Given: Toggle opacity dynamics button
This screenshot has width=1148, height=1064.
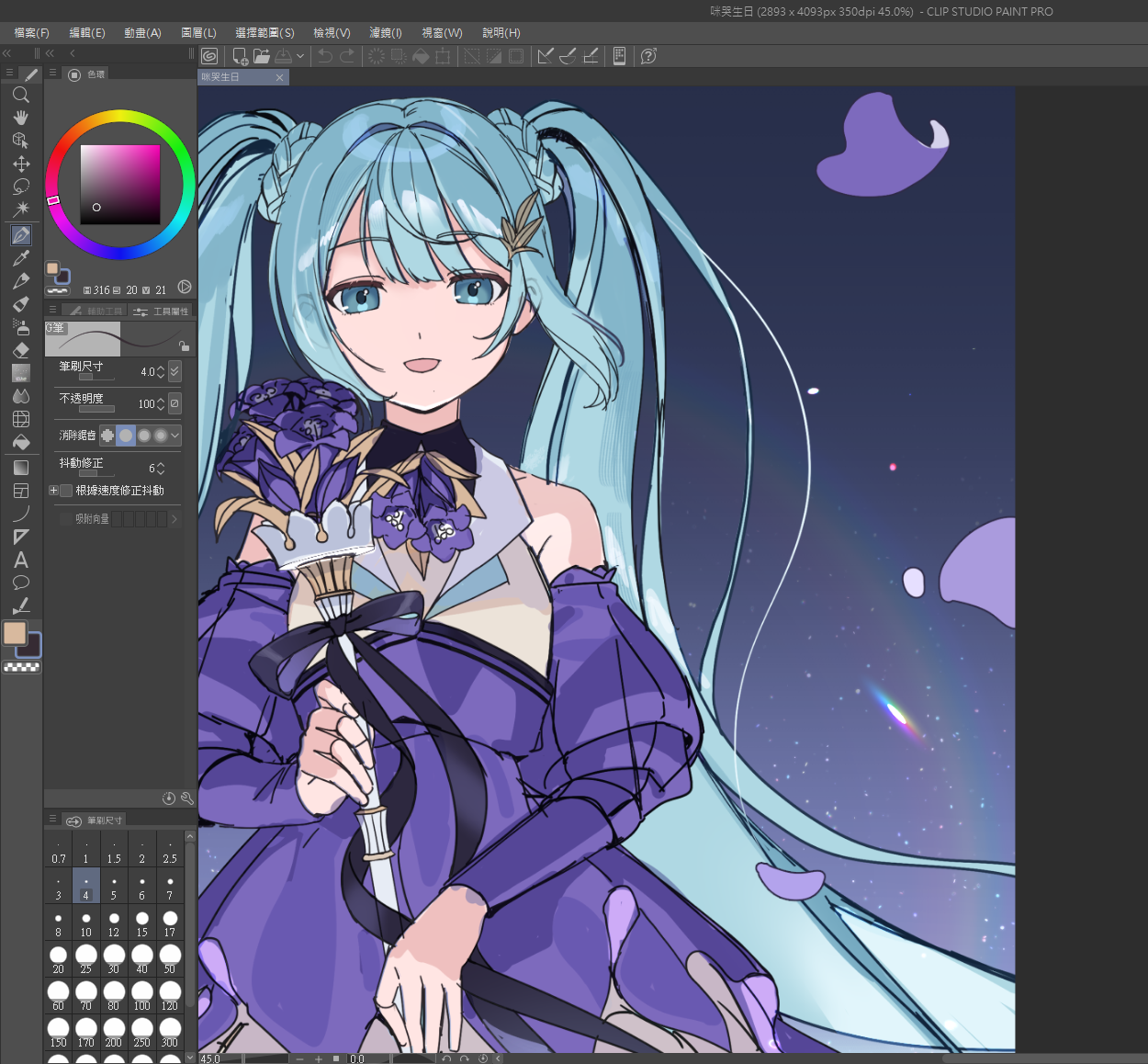Looking at the screenshot, I should (174, 403).
